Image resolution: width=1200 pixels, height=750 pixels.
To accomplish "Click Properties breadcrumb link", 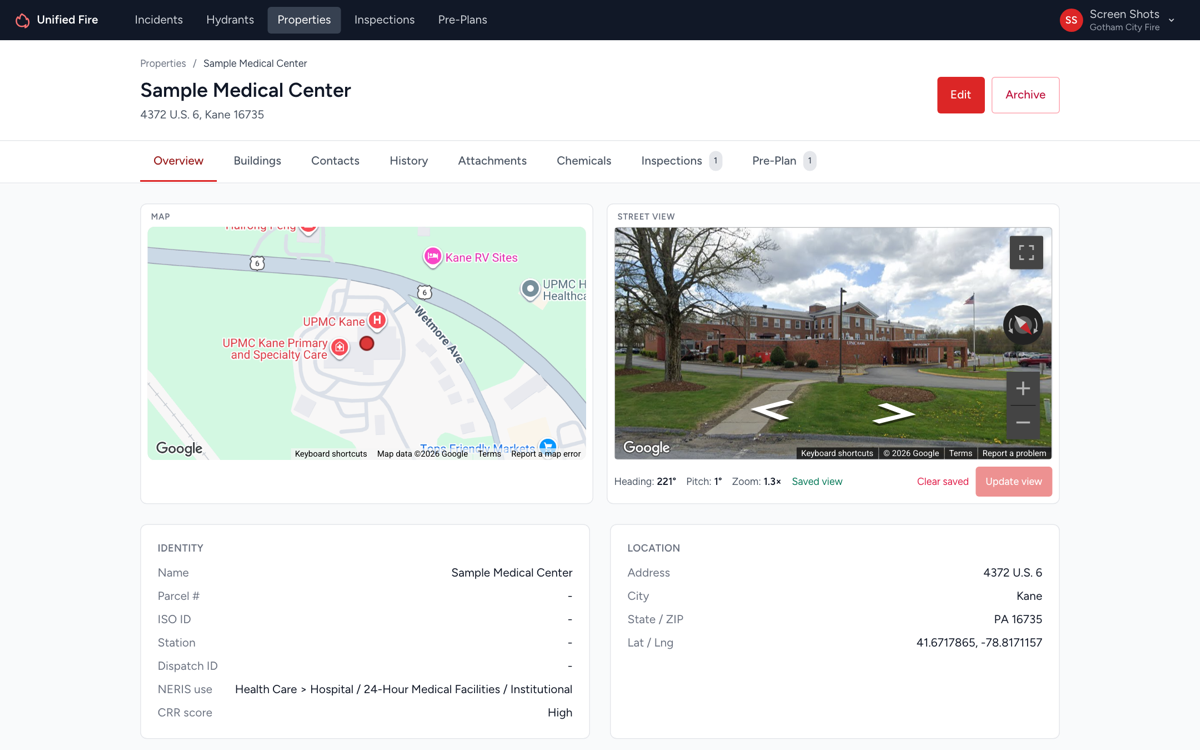I will coord(163,63).
